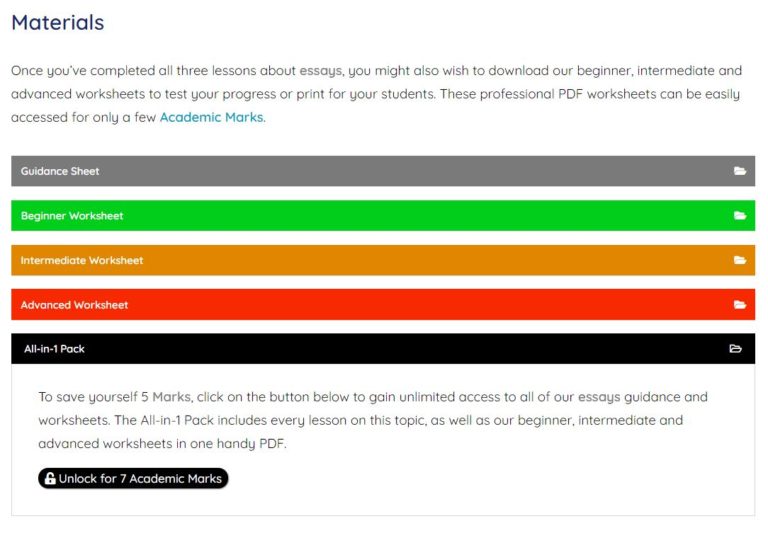Select the grey Guidance Sheet bar

(x=383, y=171)
